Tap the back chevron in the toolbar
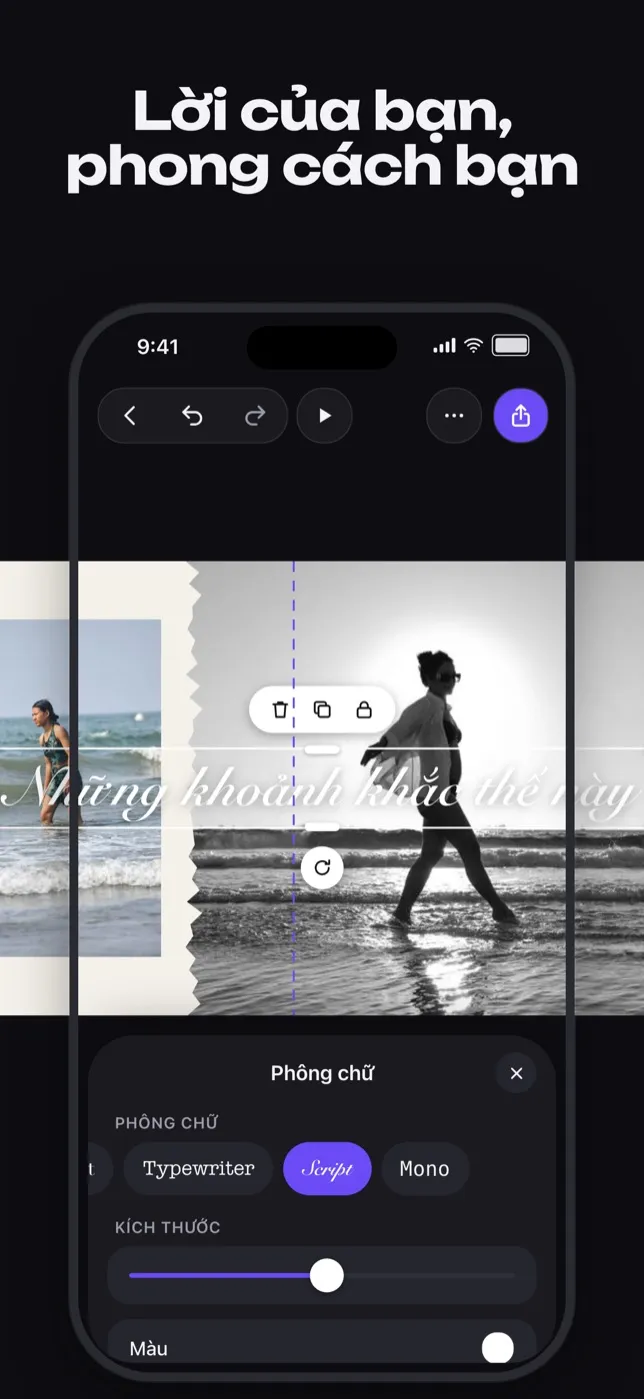 click(130, 416)
